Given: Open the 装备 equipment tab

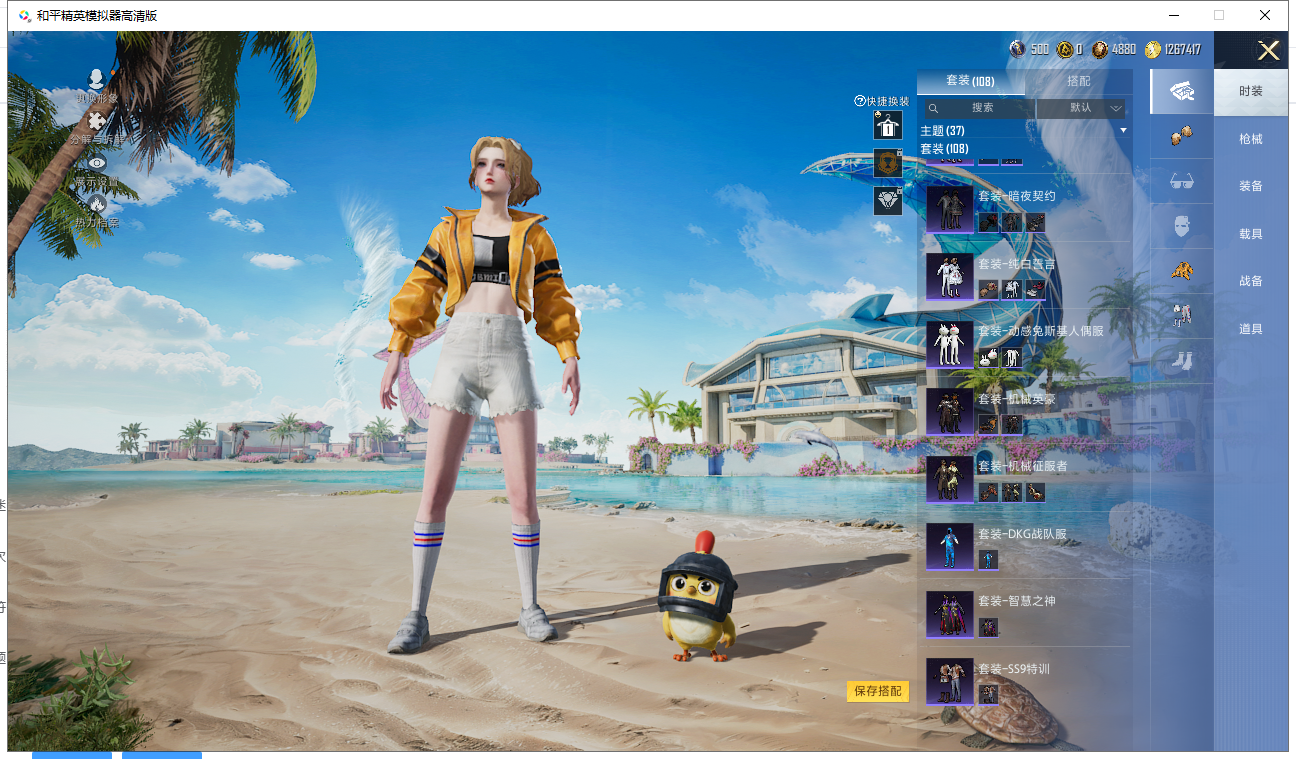Looking at the screenshot, I should (1251, 186).
